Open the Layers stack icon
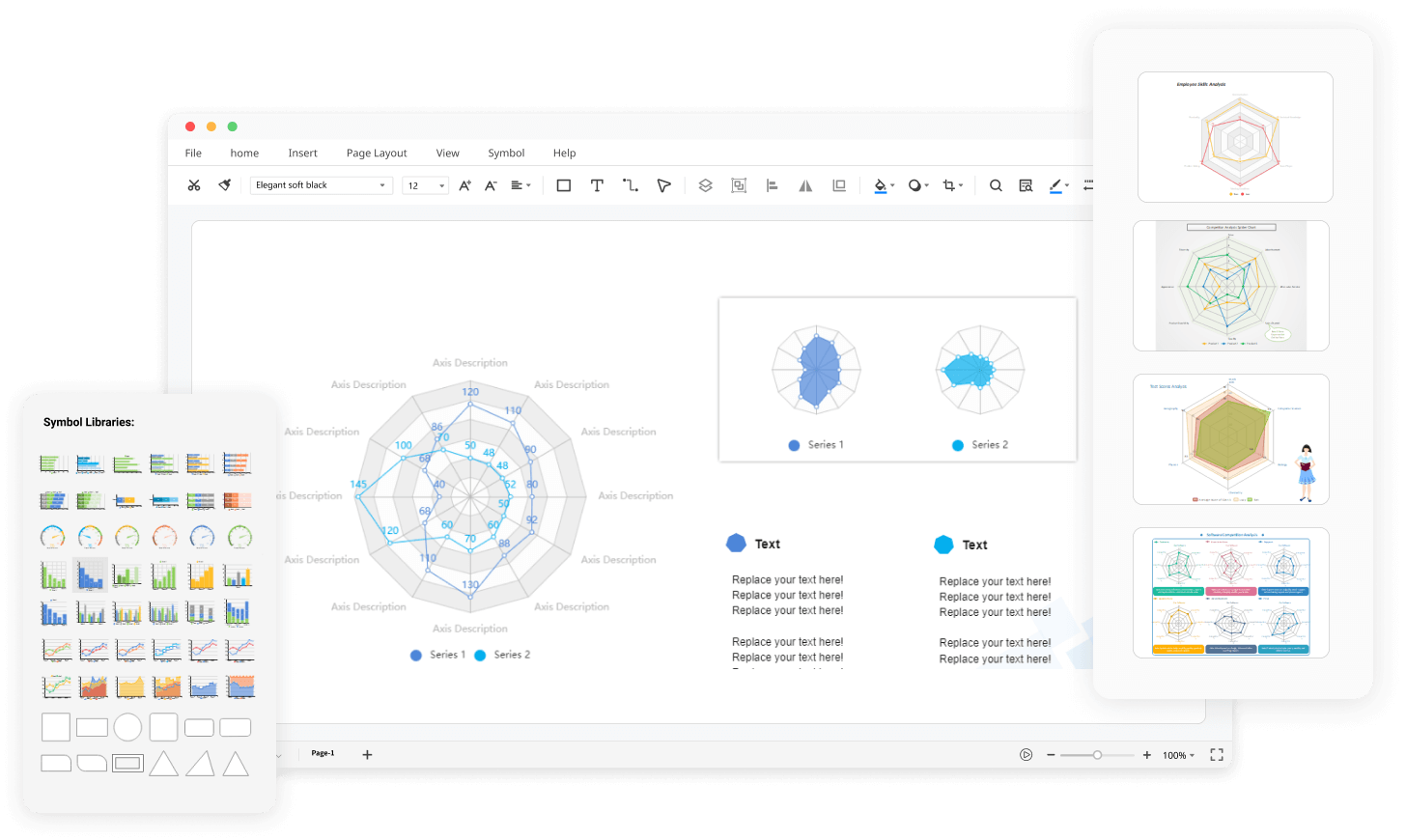1406x840 pixels. click(706, 185)
